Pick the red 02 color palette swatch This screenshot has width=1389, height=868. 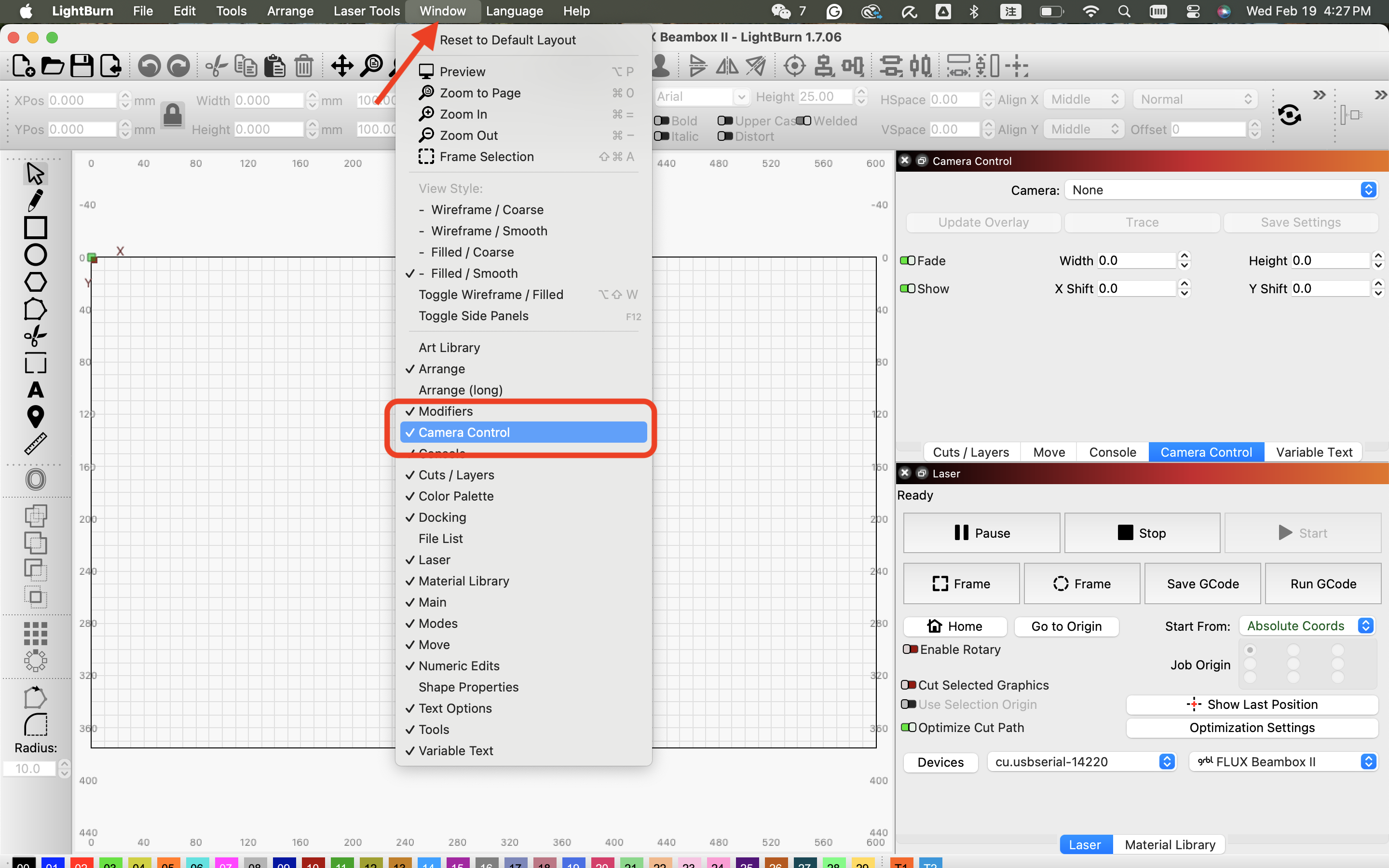point(81,863)
